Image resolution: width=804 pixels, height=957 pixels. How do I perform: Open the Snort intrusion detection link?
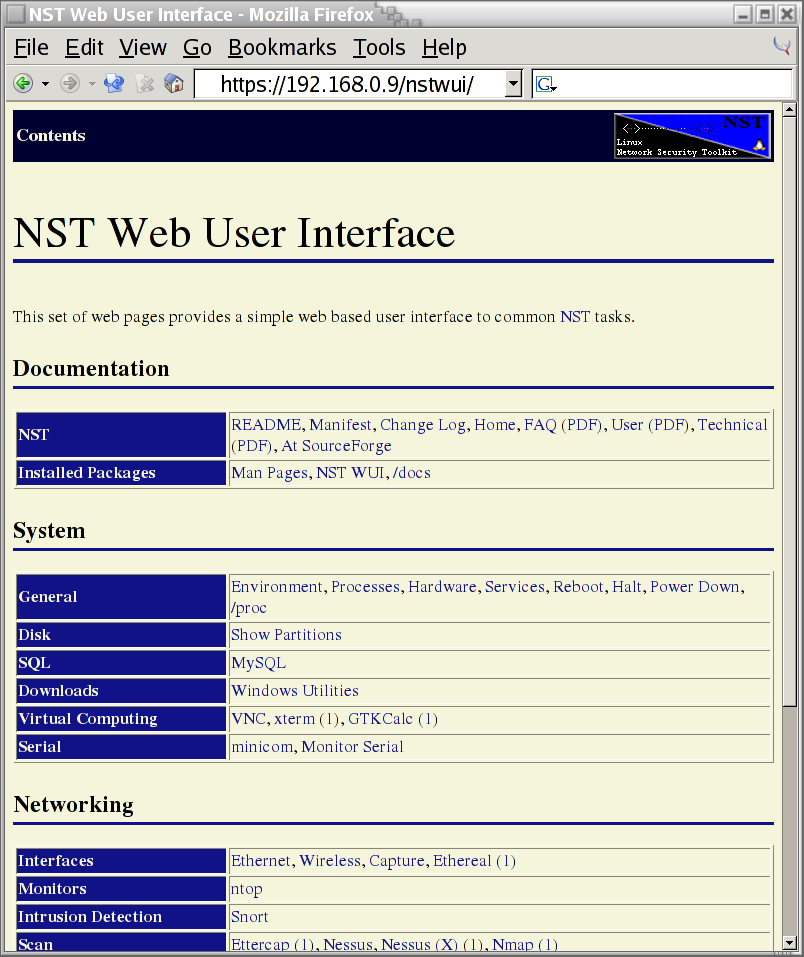(x=249, y=917)
